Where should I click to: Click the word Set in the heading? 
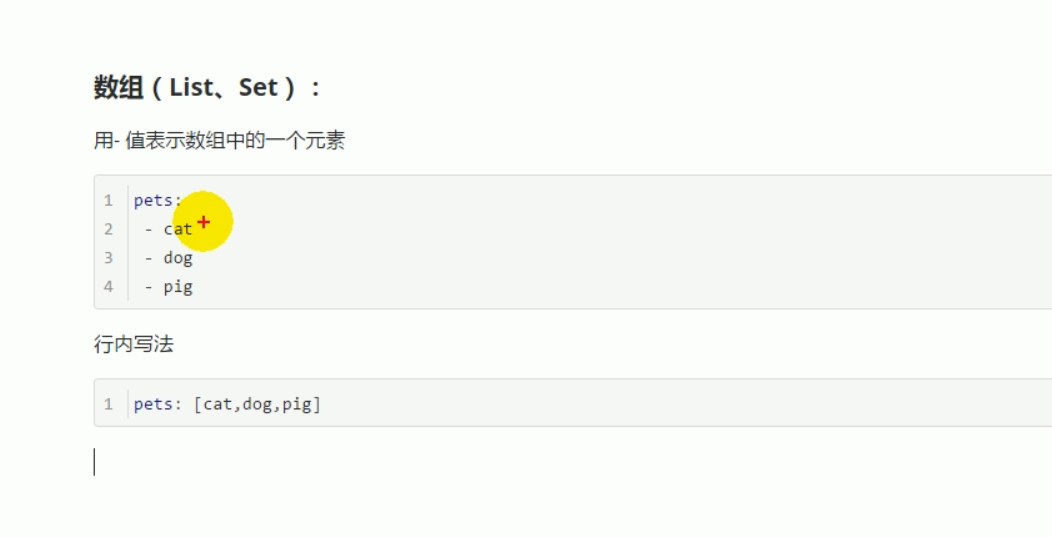click(x=257, y=88)
